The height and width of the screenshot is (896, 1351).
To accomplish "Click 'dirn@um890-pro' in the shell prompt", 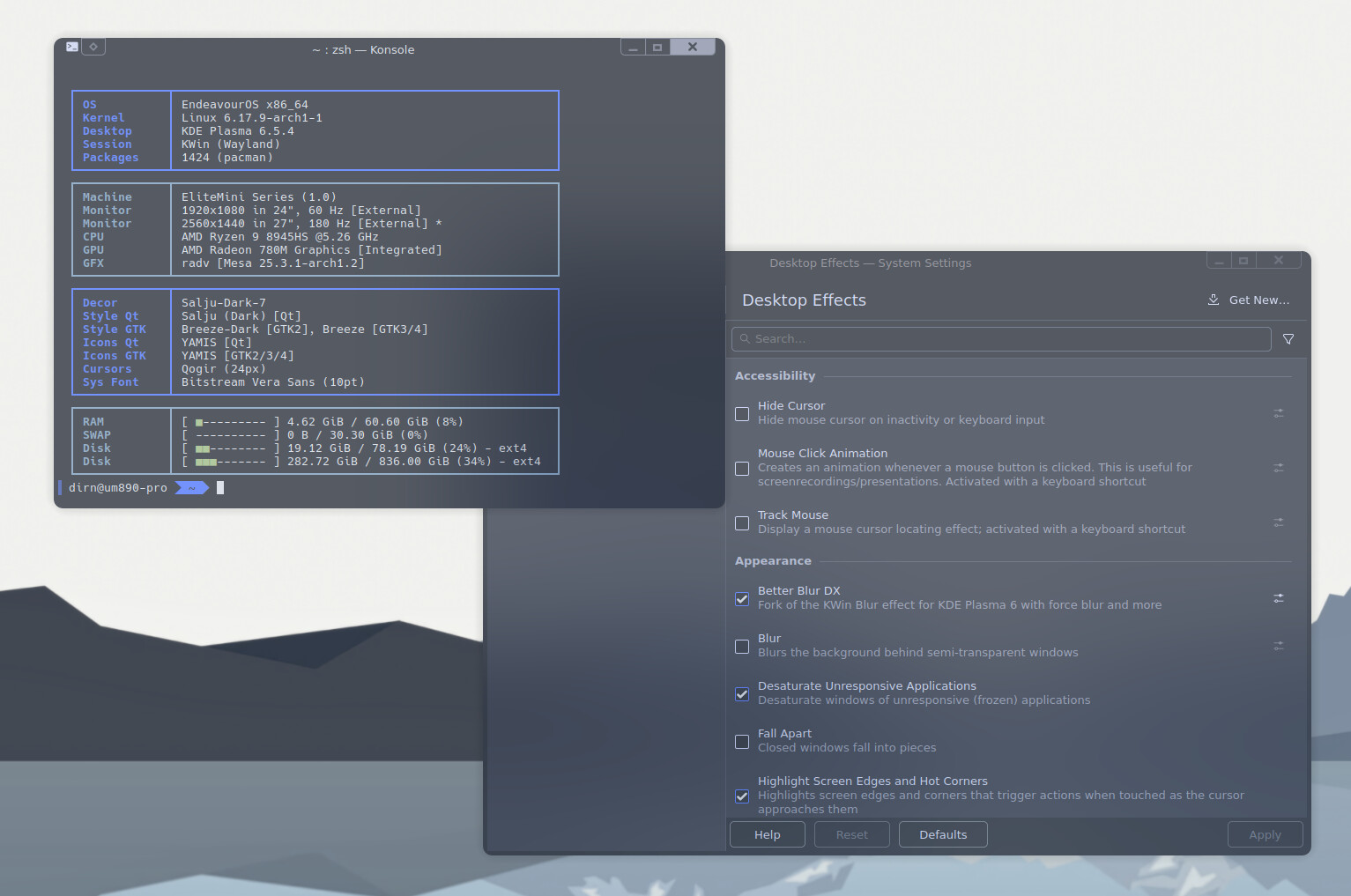I will pos(118,488).
